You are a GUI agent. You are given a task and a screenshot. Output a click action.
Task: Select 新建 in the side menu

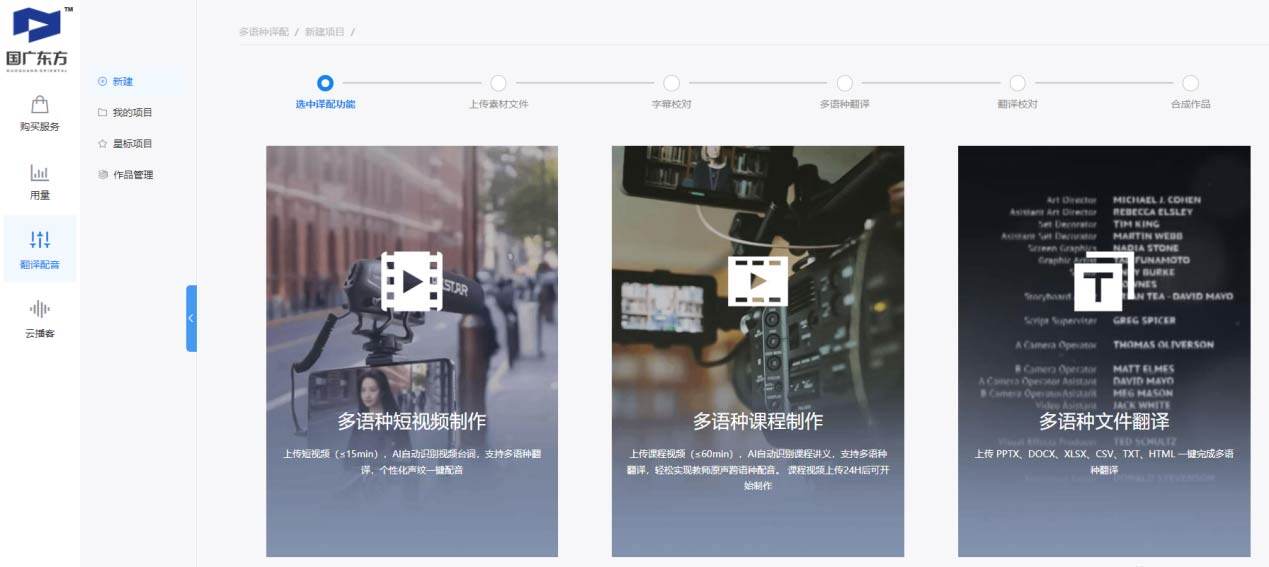click(x=122, y=82)
